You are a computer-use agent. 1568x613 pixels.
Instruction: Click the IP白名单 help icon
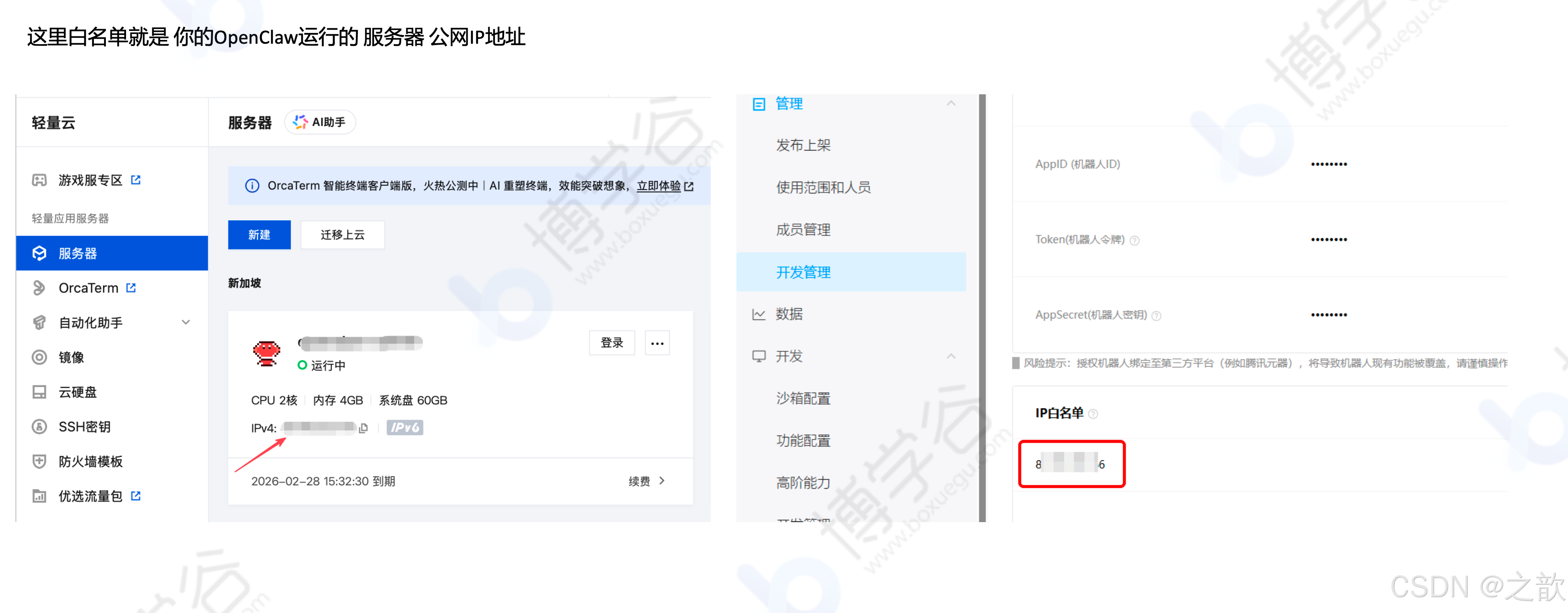coord(1093,414)
